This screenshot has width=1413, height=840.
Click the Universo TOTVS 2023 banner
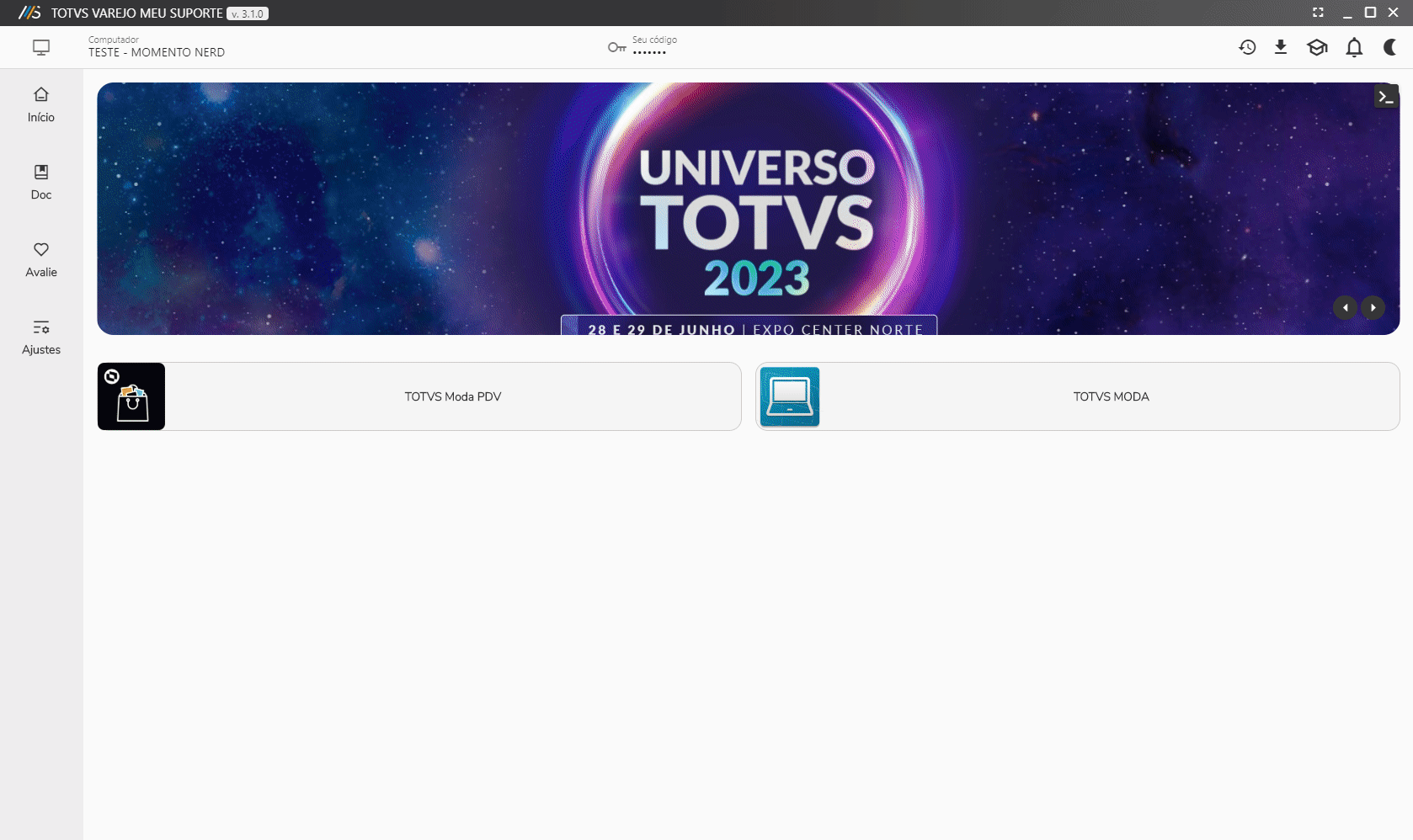749,209
